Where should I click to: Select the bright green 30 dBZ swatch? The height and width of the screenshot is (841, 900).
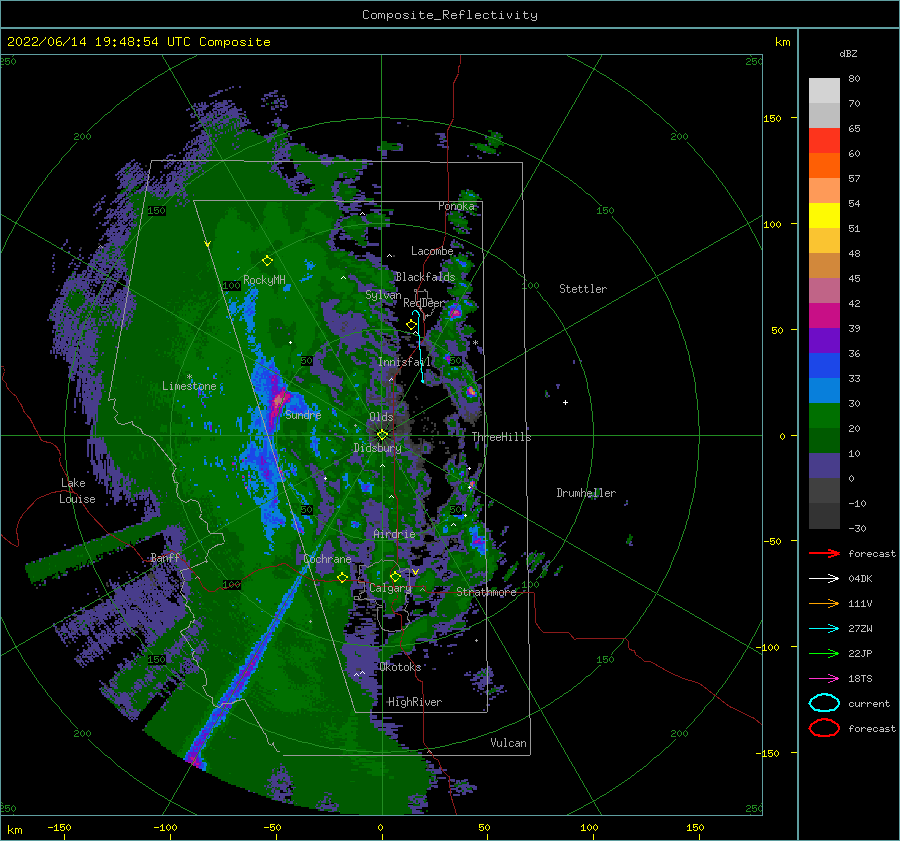click(x=824, y=415)
